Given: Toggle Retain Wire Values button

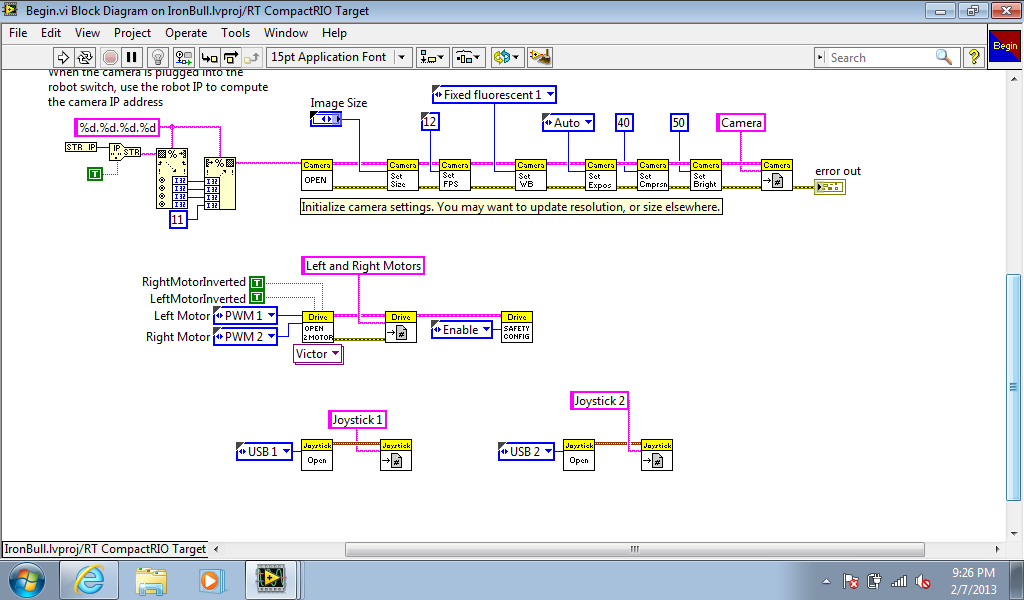Looking at the screenshot, I should point(184,57).
